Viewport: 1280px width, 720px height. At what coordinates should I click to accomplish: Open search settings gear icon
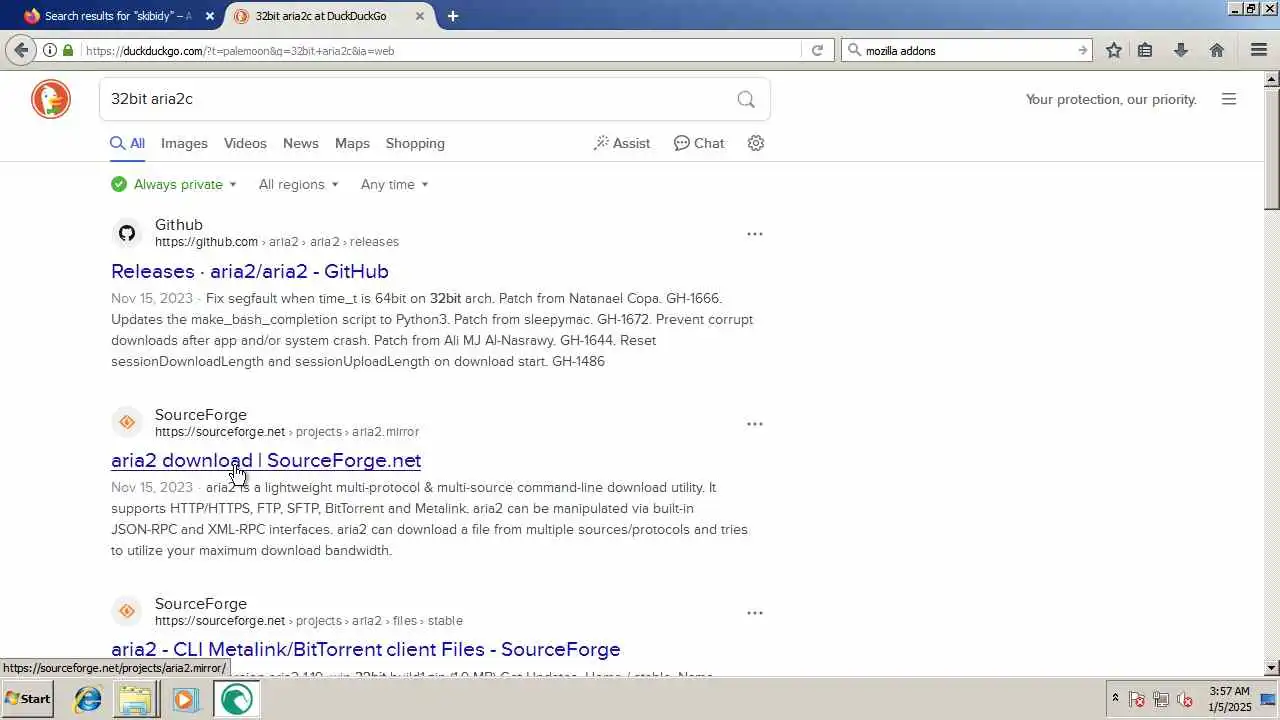pos(756,143)
